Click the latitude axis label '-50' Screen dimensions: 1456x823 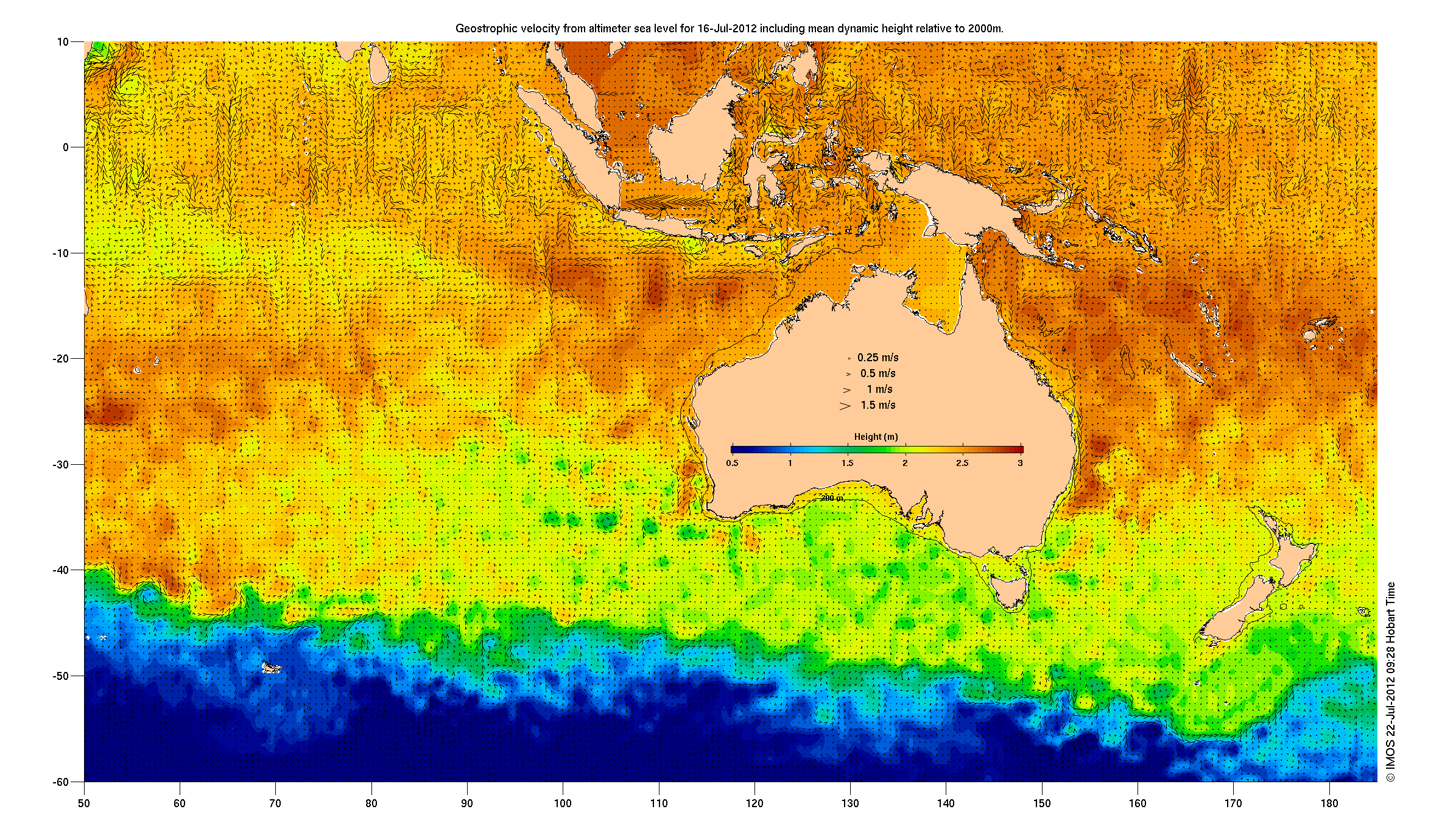click(60, 676)
